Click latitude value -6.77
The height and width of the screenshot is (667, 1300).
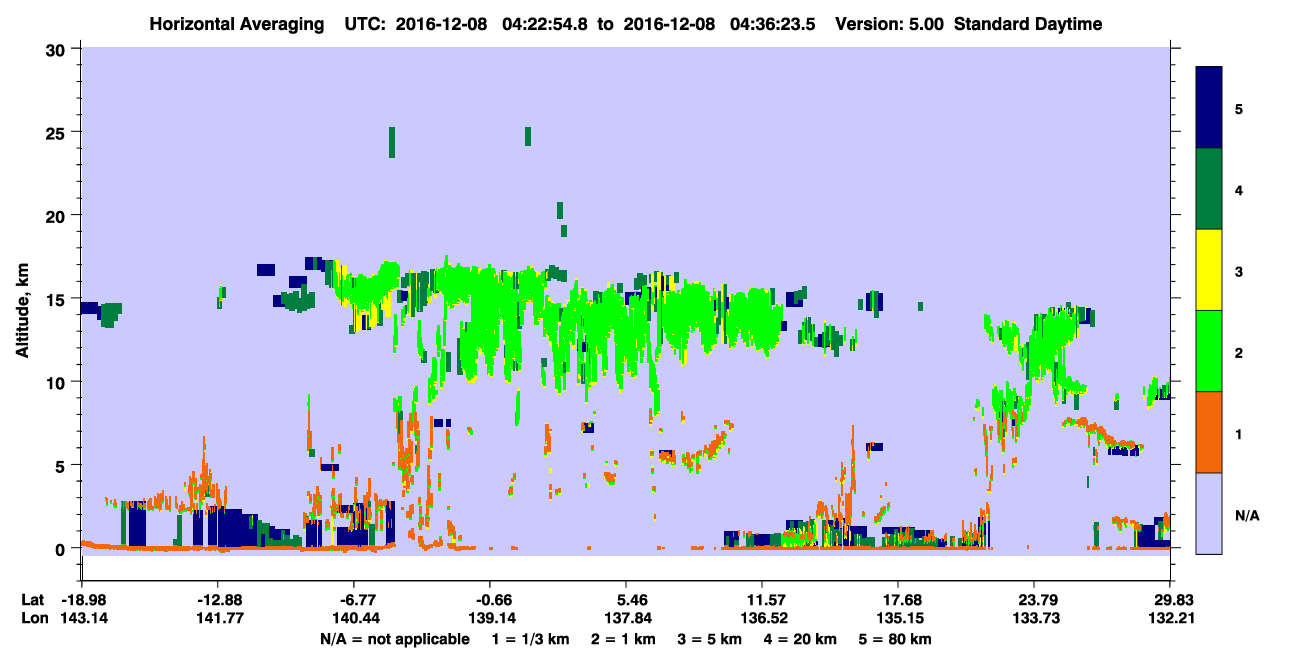[355, 600]
